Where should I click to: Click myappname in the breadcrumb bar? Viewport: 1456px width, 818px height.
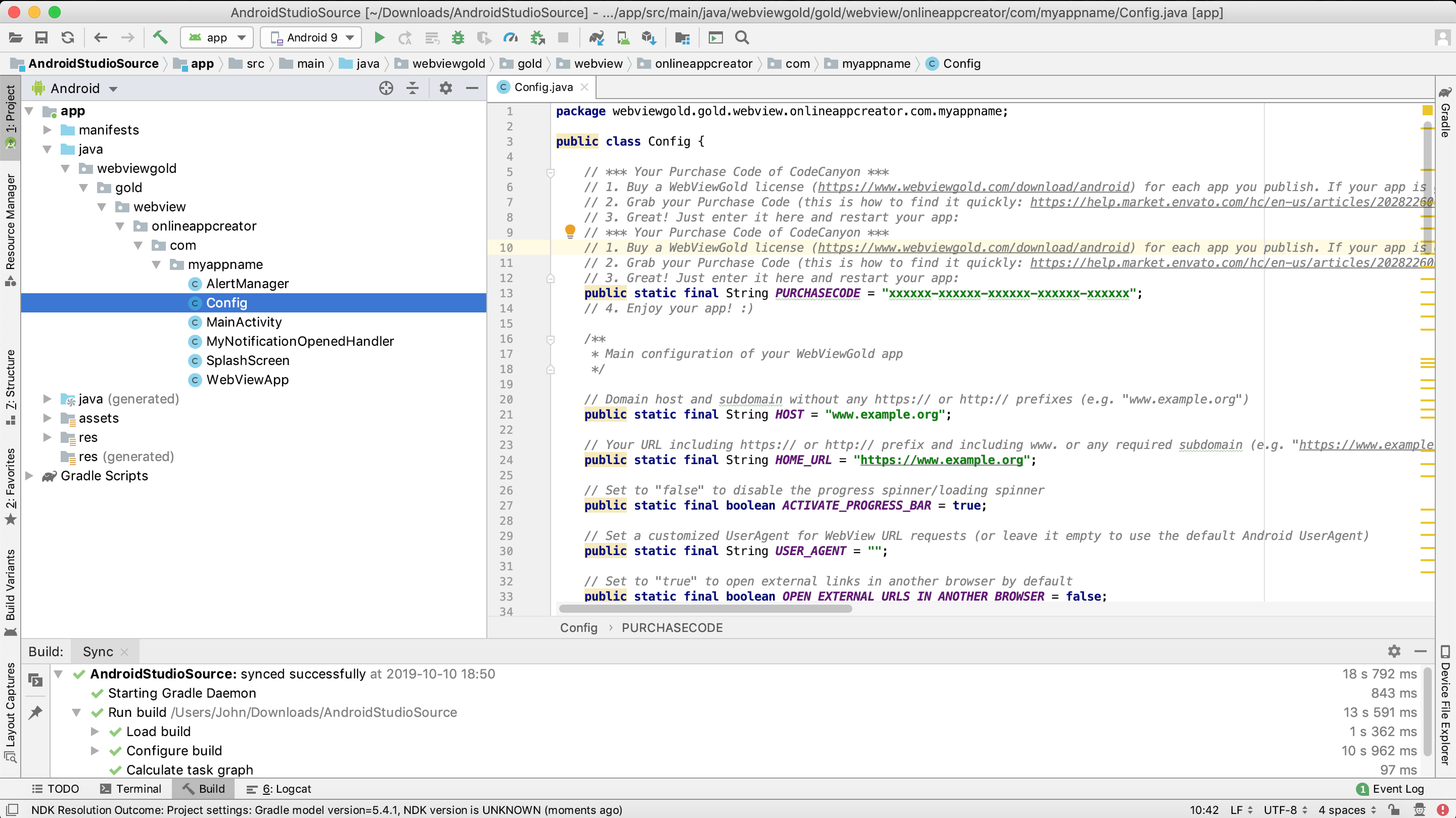[876, 63]
